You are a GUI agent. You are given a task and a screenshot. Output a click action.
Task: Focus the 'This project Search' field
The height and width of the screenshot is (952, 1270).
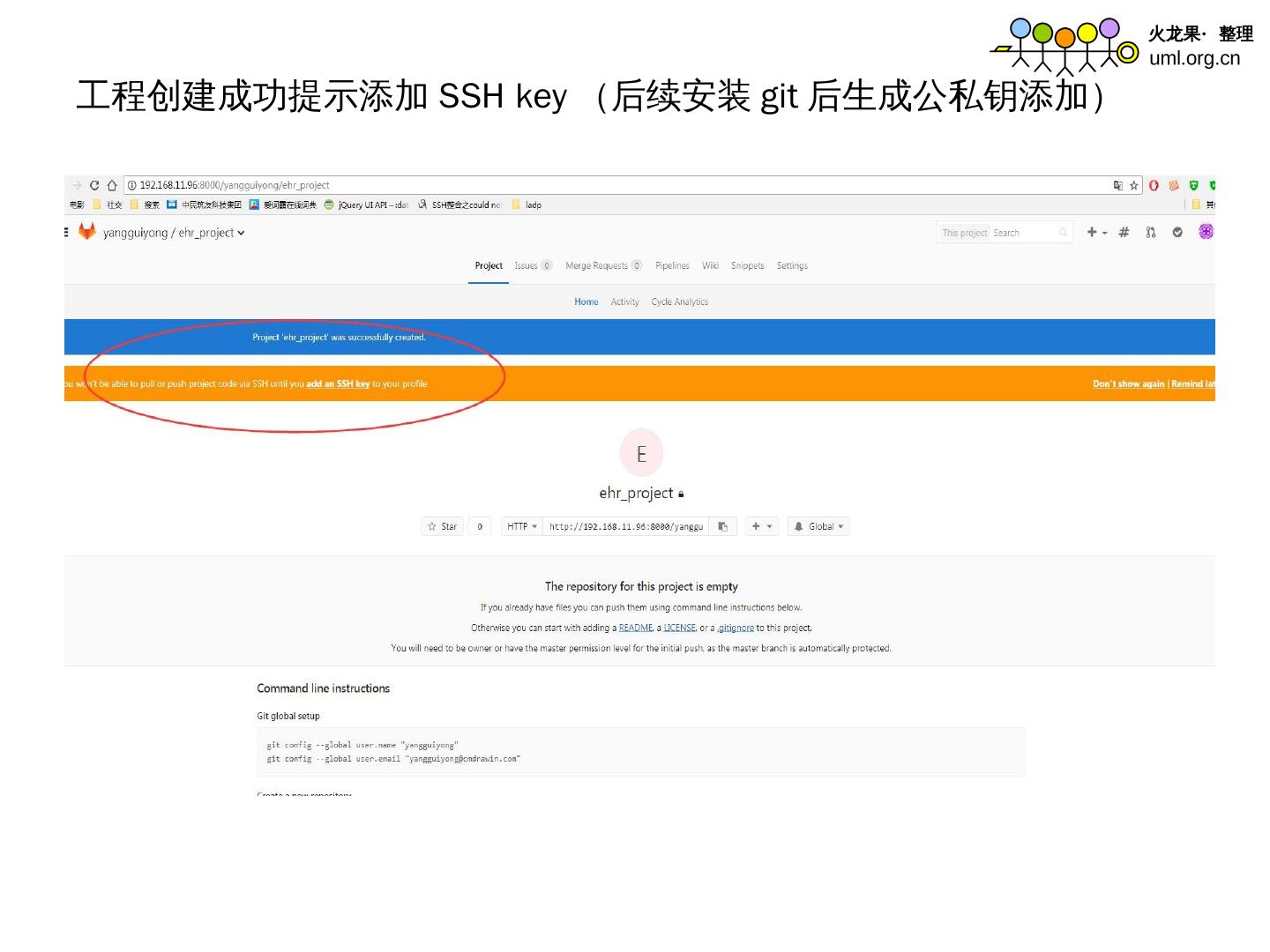pos(1005,233)
